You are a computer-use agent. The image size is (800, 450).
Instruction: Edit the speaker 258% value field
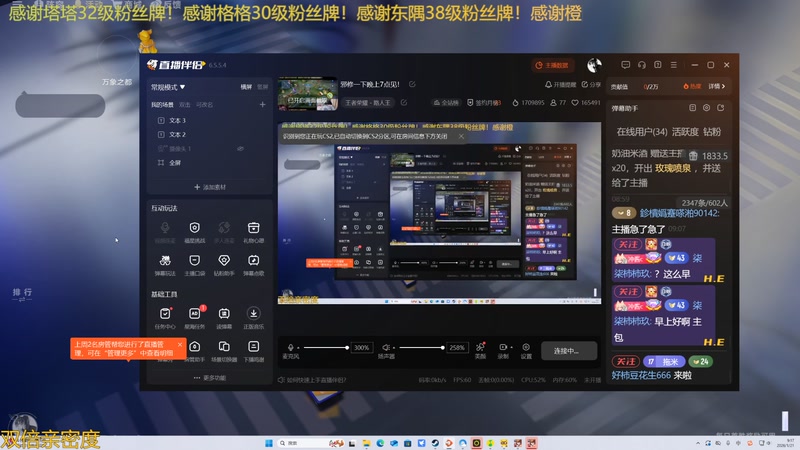457,348
